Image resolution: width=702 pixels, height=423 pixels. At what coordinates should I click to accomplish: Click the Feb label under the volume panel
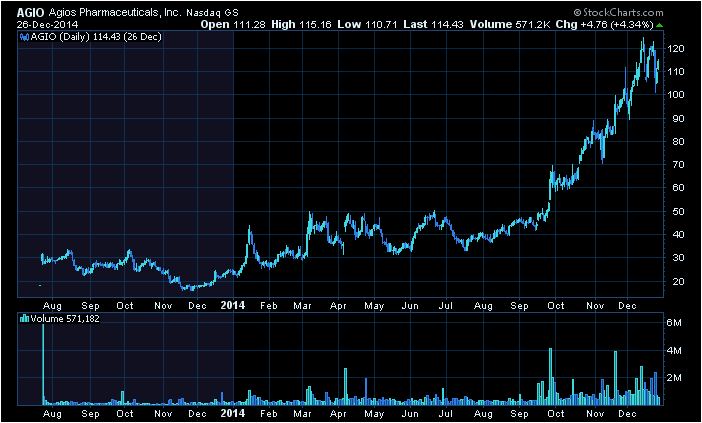pos(269,414)
